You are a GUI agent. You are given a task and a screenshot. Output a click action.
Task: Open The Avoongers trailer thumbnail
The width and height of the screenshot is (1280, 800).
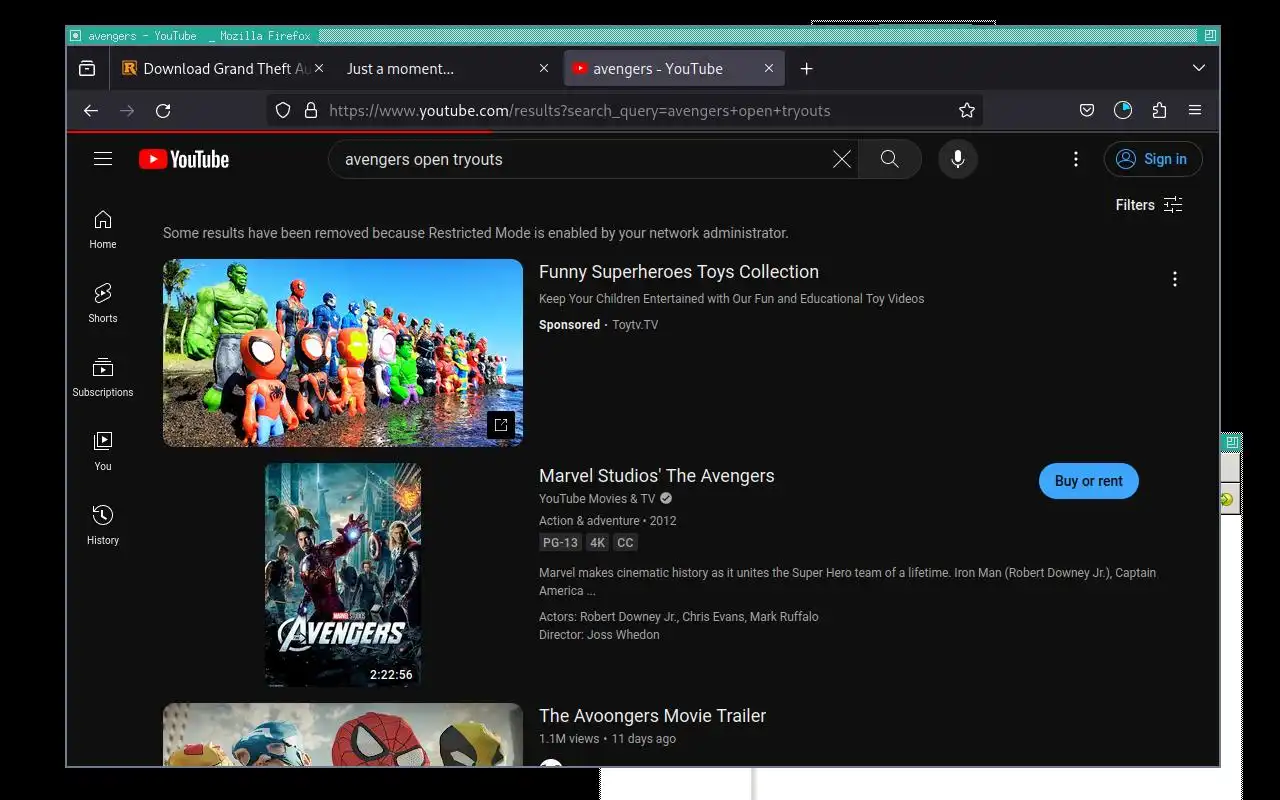343,735
